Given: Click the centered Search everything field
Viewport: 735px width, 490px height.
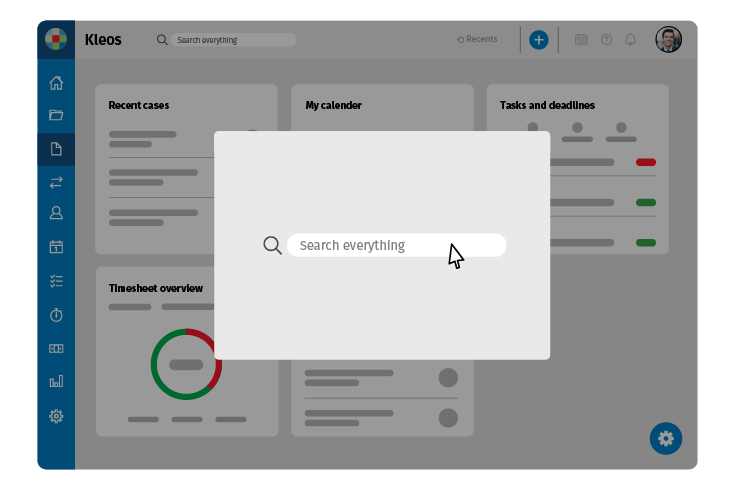Looking at the screenshot, I should point(396,245).
